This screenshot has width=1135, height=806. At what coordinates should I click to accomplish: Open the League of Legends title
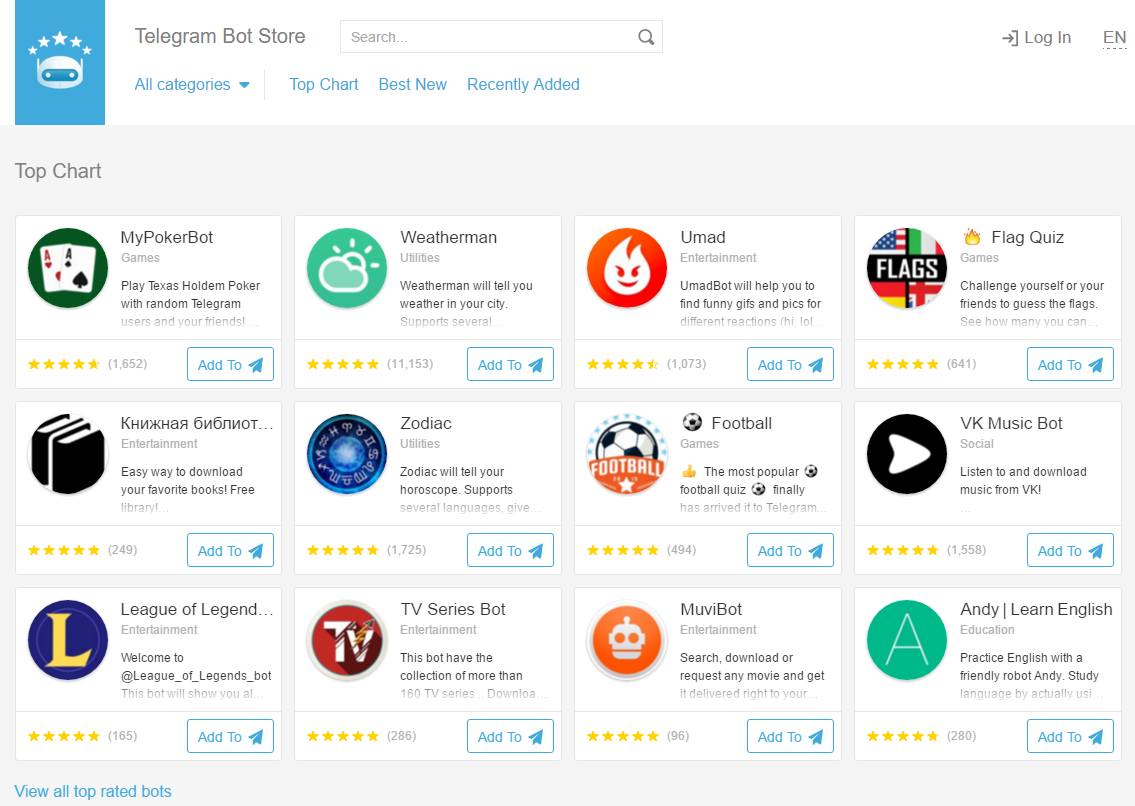pyautogui.click(x=197, y=610)
